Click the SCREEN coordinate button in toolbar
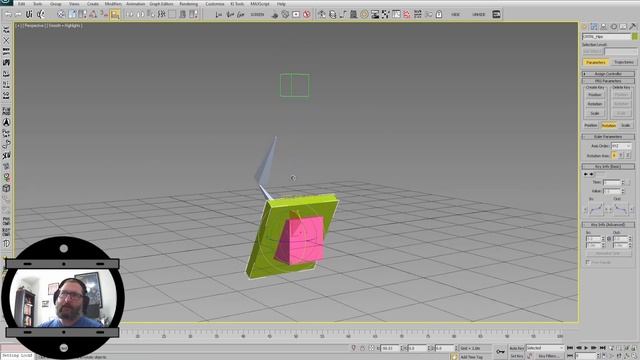This screenshot has width=640, height=360. click(257, 15)
